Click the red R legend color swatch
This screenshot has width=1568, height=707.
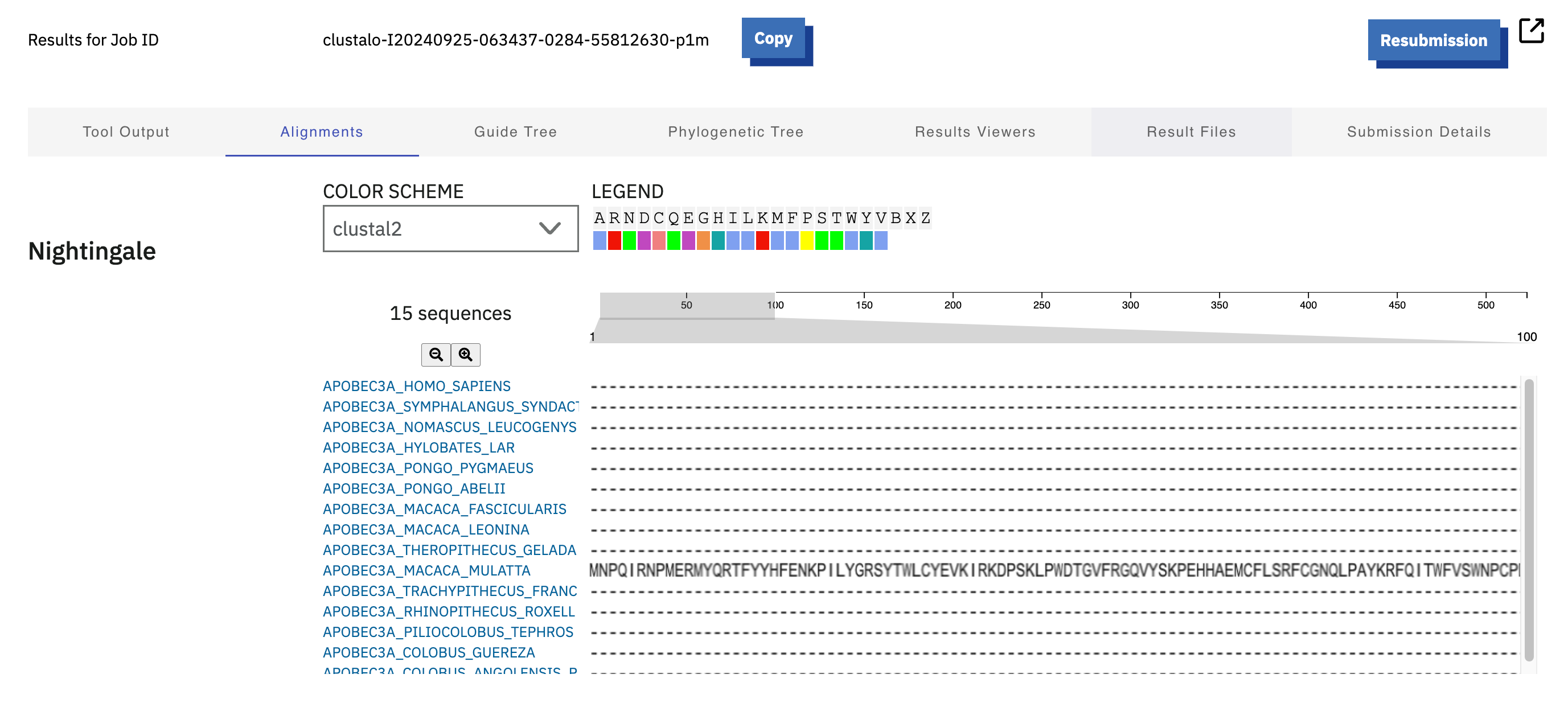[x=614, y=241]
